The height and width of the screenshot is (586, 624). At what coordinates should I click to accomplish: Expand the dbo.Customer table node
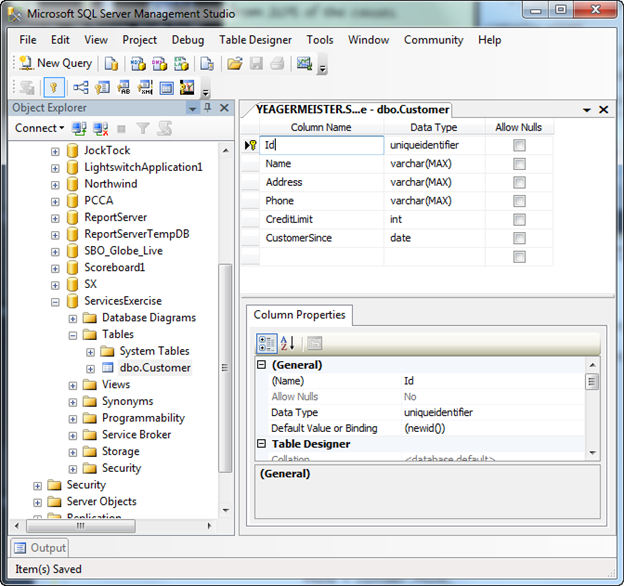(x=91, y=369)
